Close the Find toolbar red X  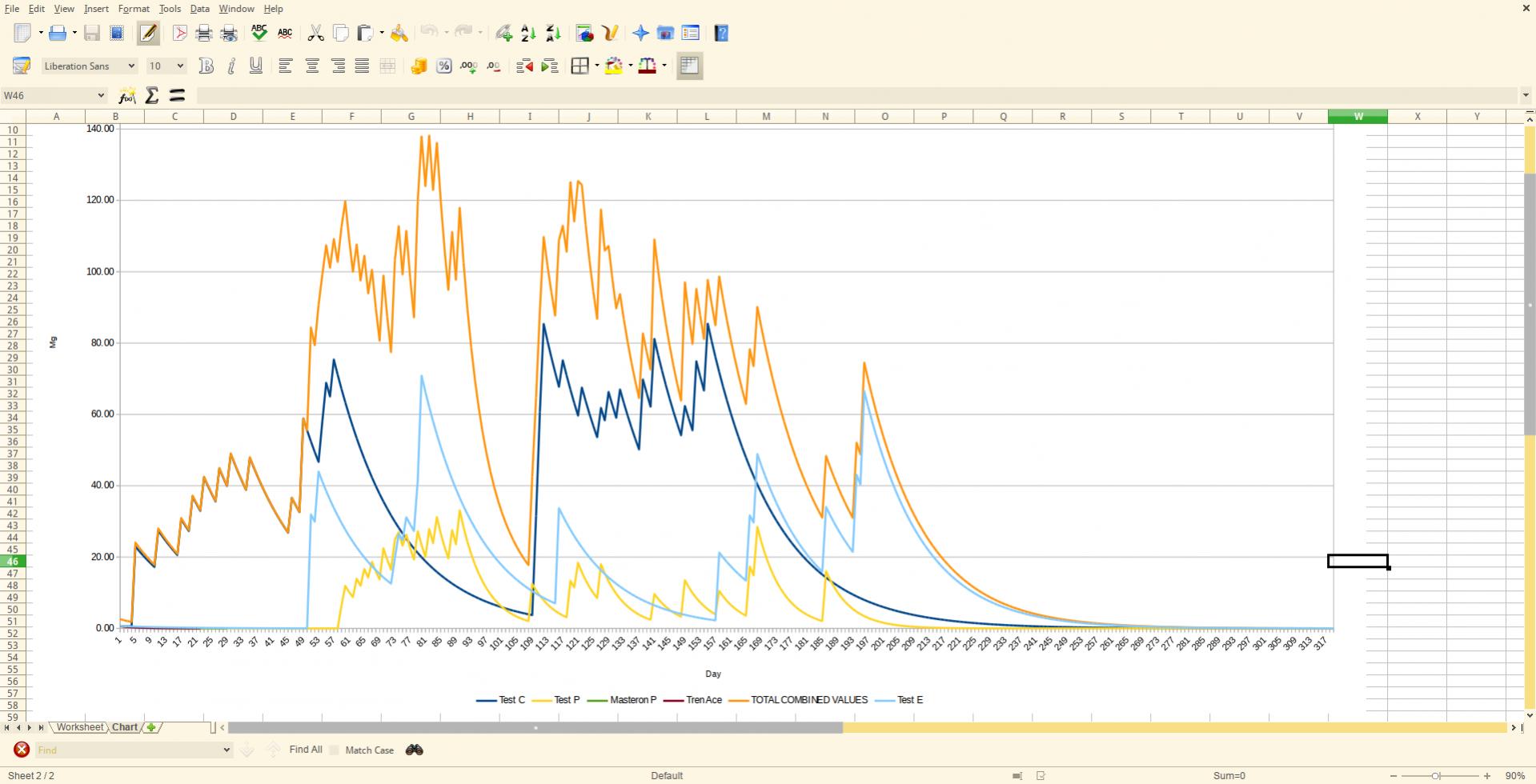tap(22, 750)
